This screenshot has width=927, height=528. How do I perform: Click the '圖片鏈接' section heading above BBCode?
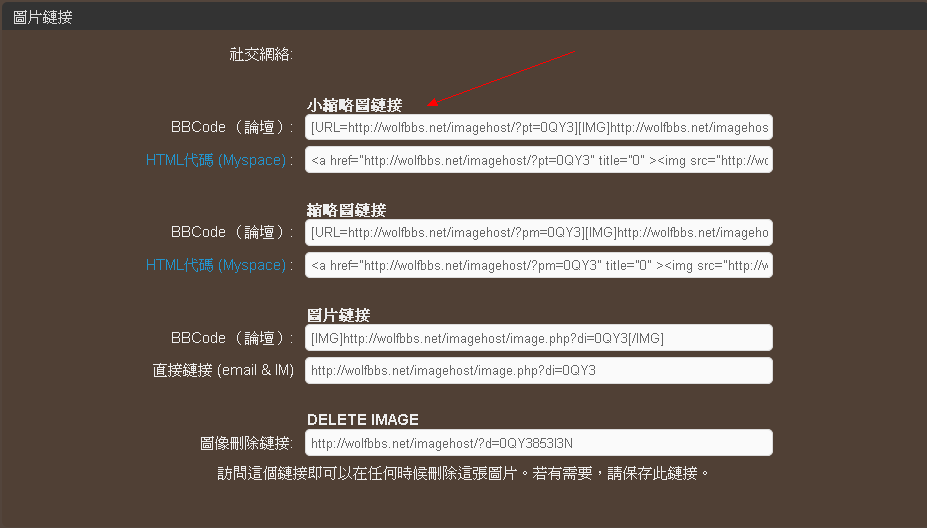click(x=339, y=315)
